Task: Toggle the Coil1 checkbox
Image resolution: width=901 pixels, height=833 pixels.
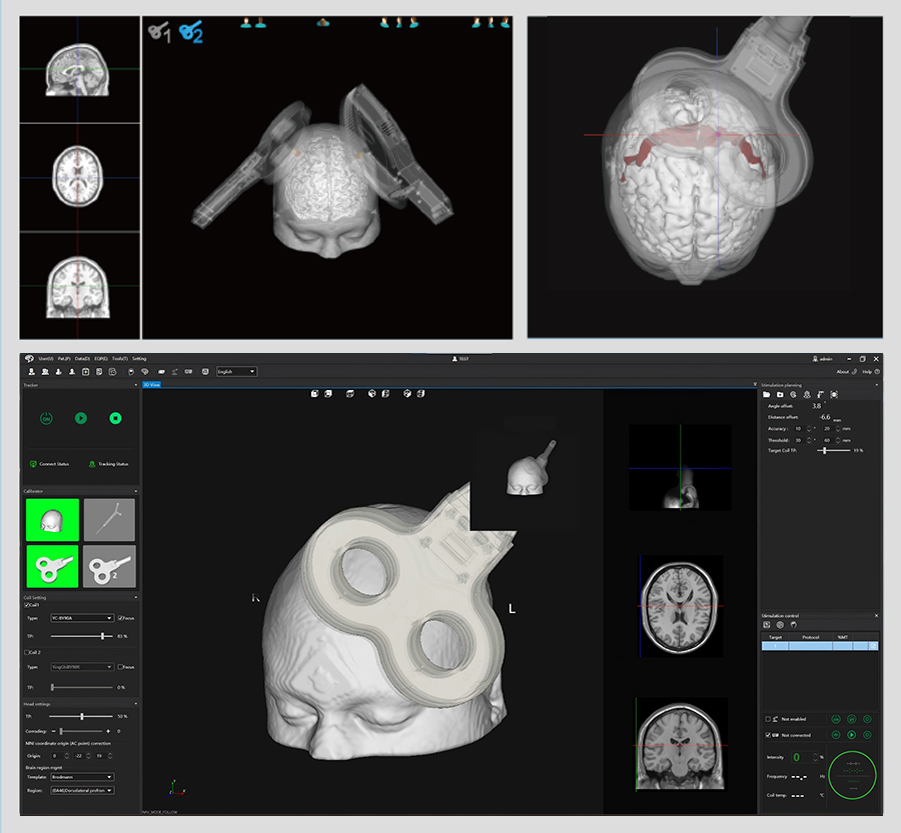Action: 26,605
